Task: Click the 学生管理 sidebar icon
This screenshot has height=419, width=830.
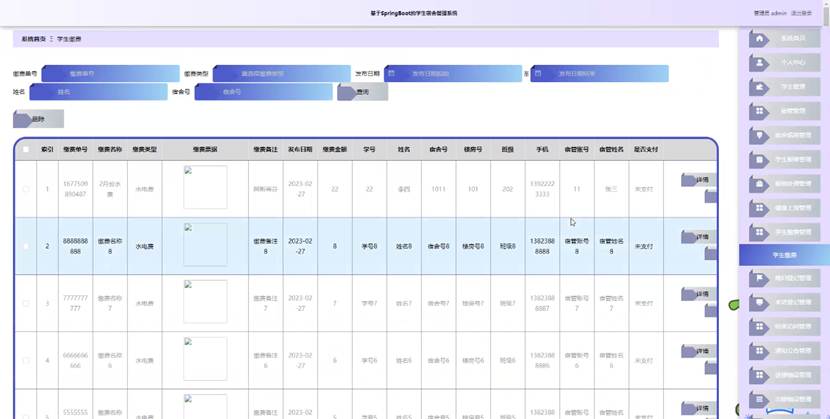Action: click(x=760, y=87)
